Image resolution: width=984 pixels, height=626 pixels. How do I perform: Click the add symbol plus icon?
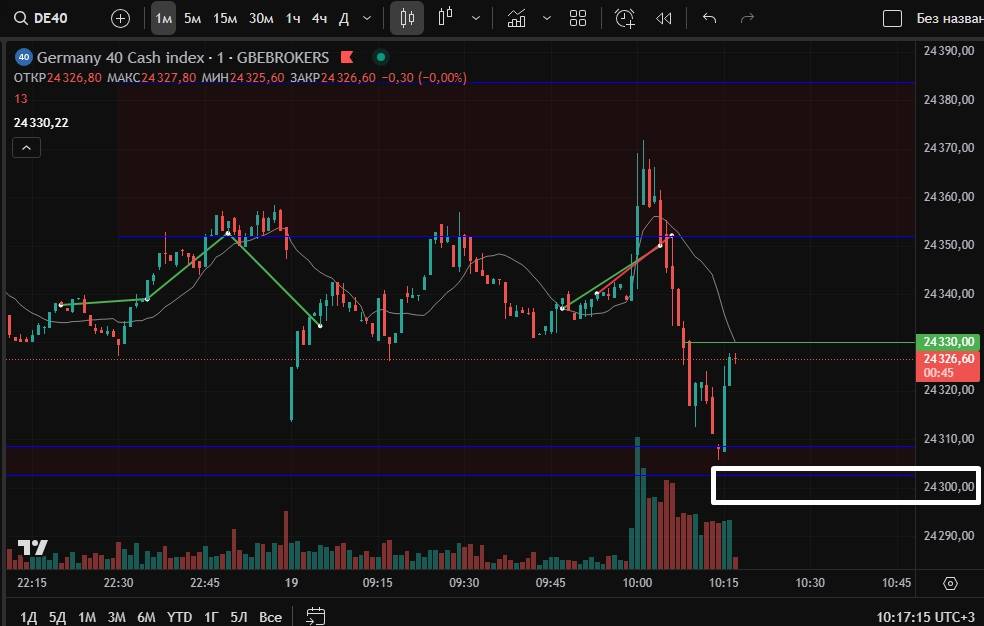click(x=120, y=18)
